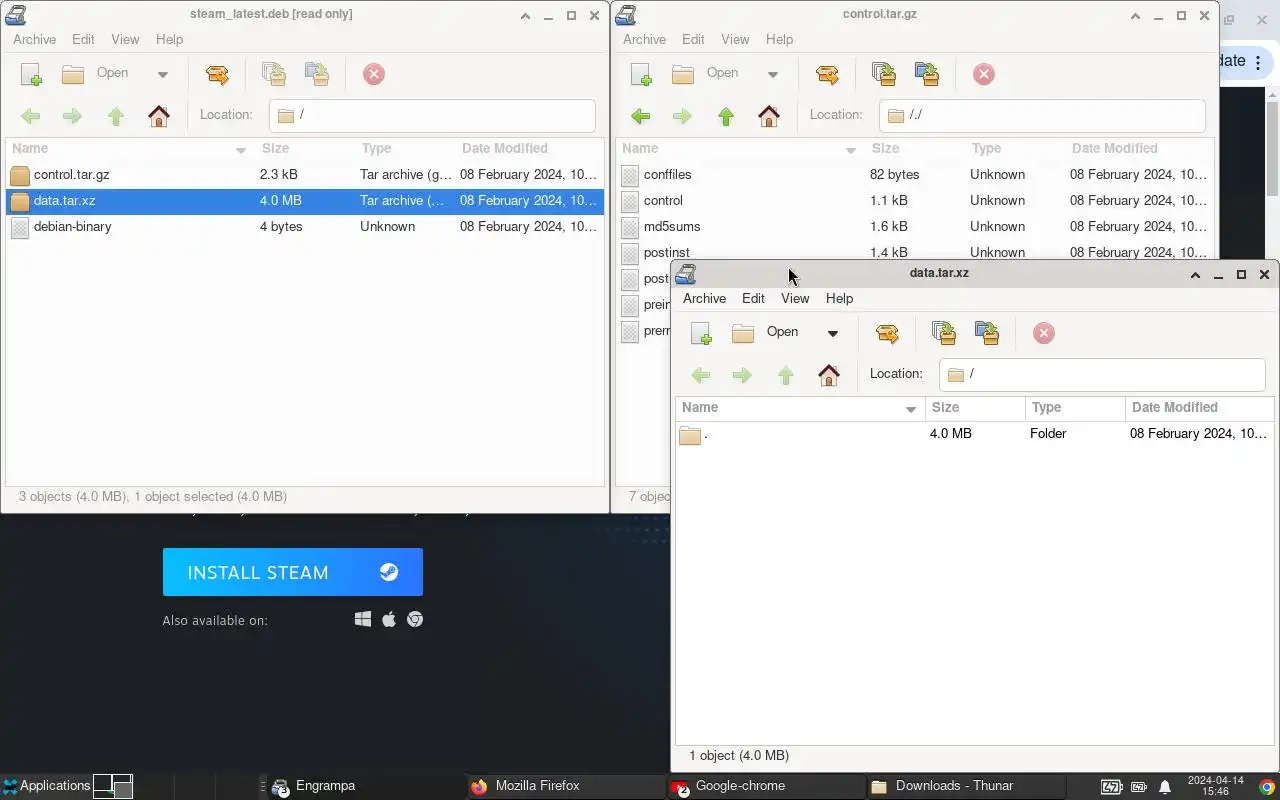Image resolution: width=1280 pixels, height=800 pixels.
Task: Select md5sums file in control.tar.gz
Action: [915, 226]
